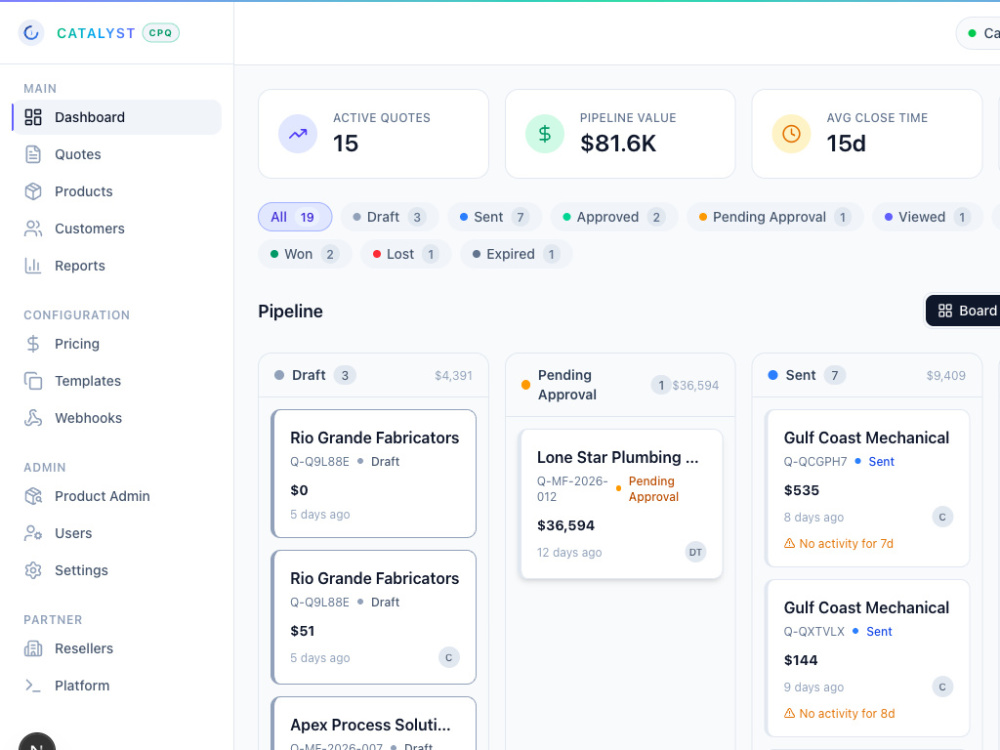Image resolution: width=1000 pixels, height=750 pixels.
Task: Click the Pipeline Value dollar icon
Action: click(x=545, y=134)
